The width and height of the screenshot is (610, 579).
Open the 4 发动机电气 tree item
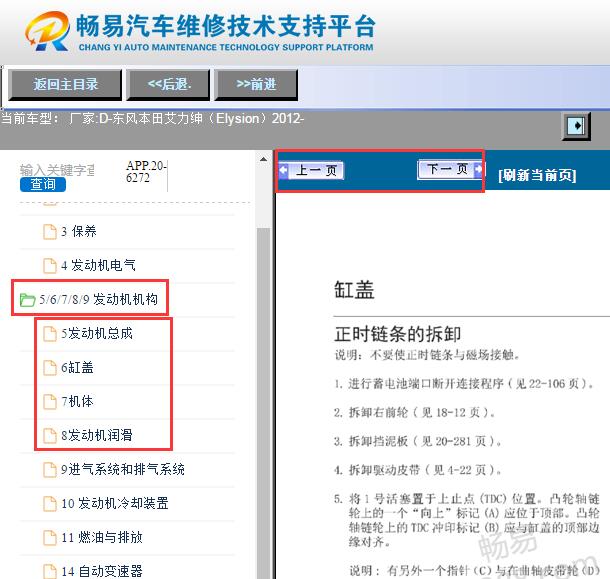(x=98, y=265)
